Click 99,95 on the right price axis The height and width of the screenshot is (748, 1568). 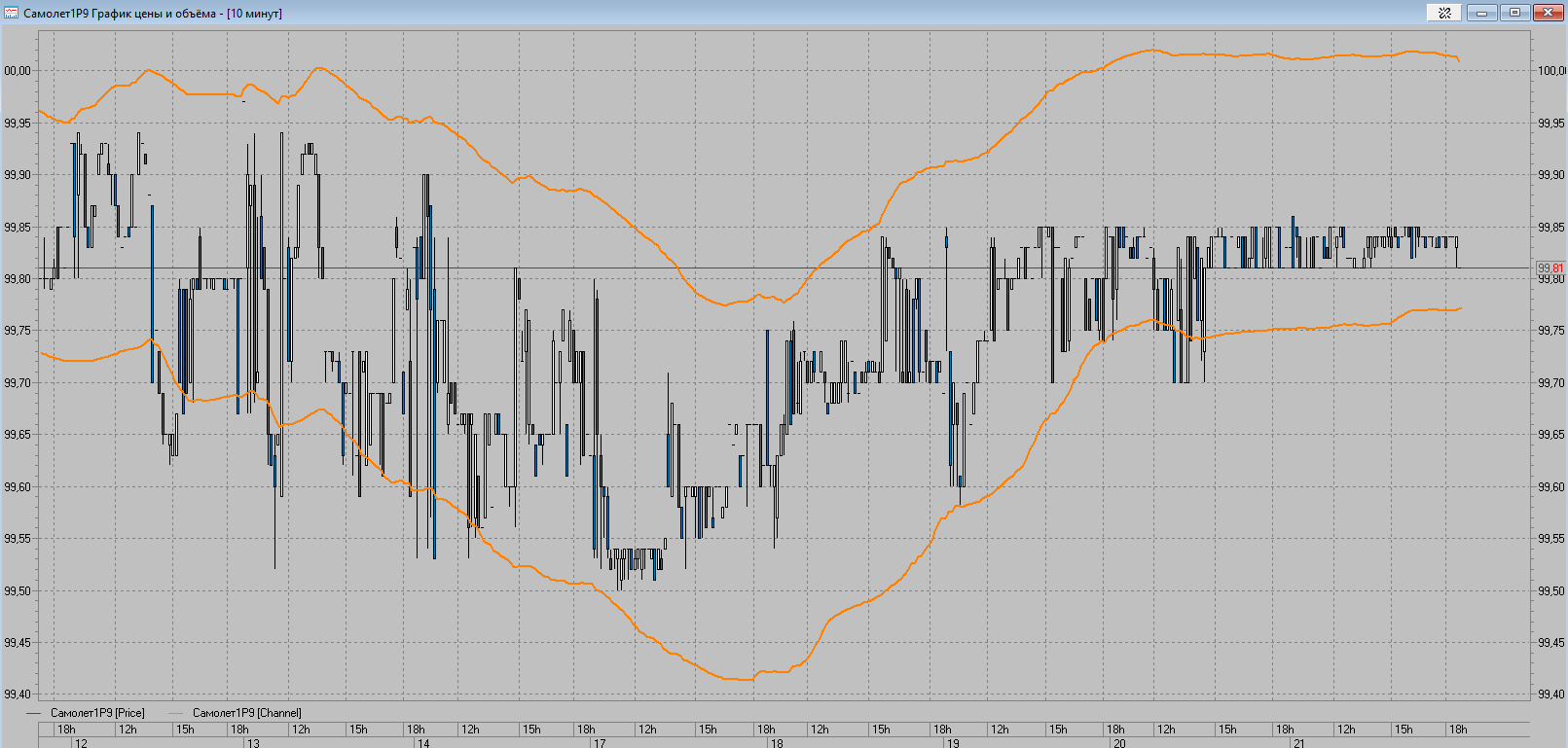click(x=1550, y=124)
